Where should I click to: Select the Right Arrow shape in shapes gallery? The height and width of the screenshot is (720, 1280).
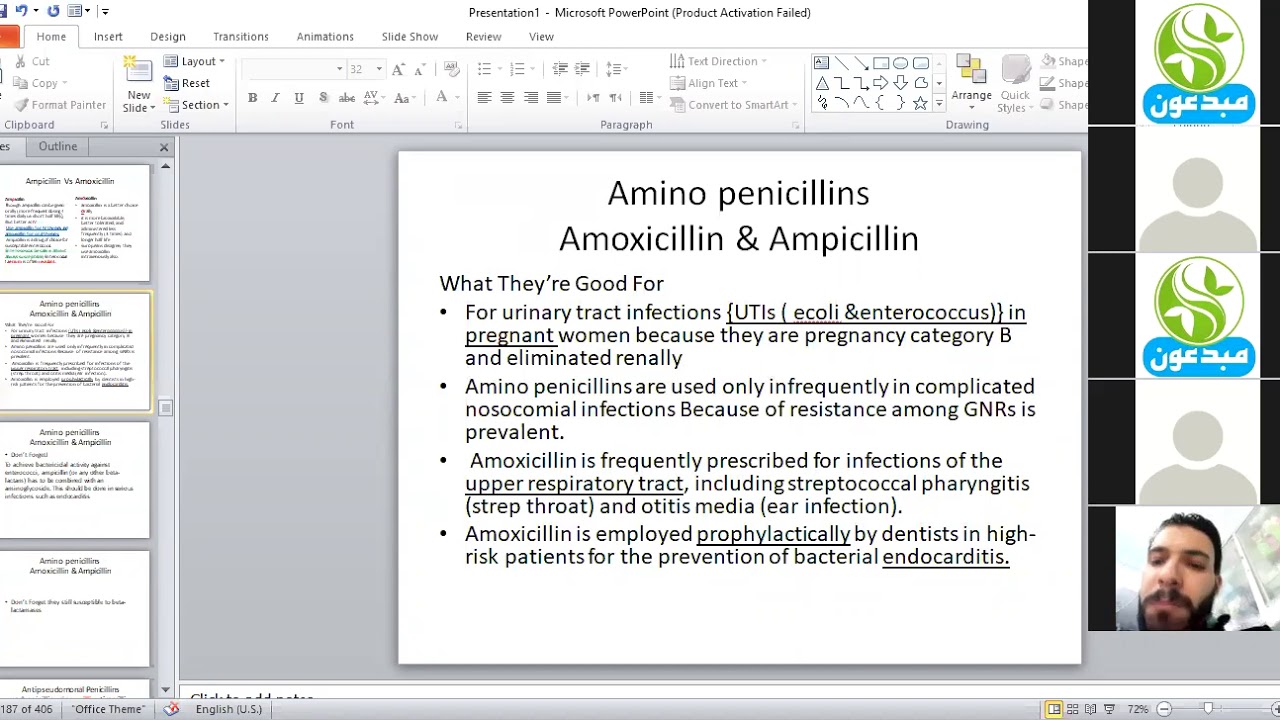(x=881, y=83)
